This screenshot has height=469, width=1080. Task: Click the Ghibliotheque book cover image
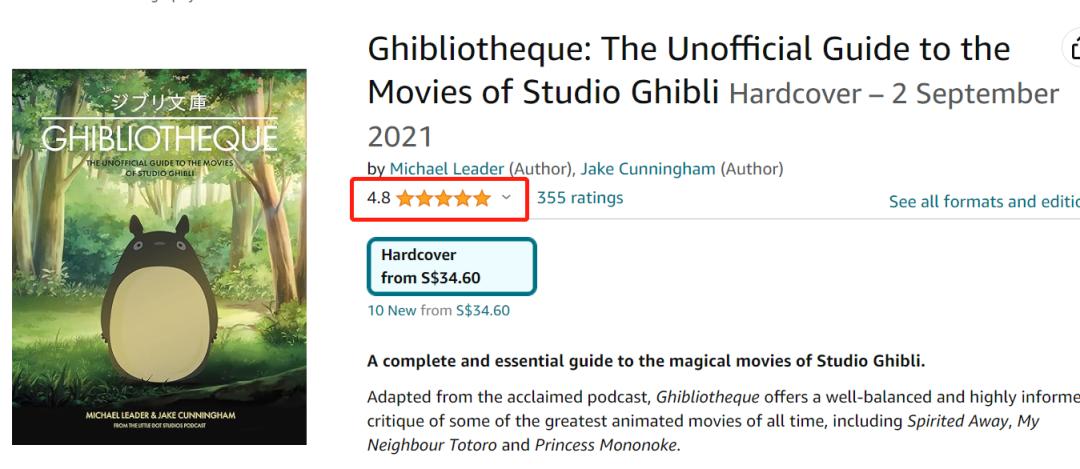tap(160, 257)
